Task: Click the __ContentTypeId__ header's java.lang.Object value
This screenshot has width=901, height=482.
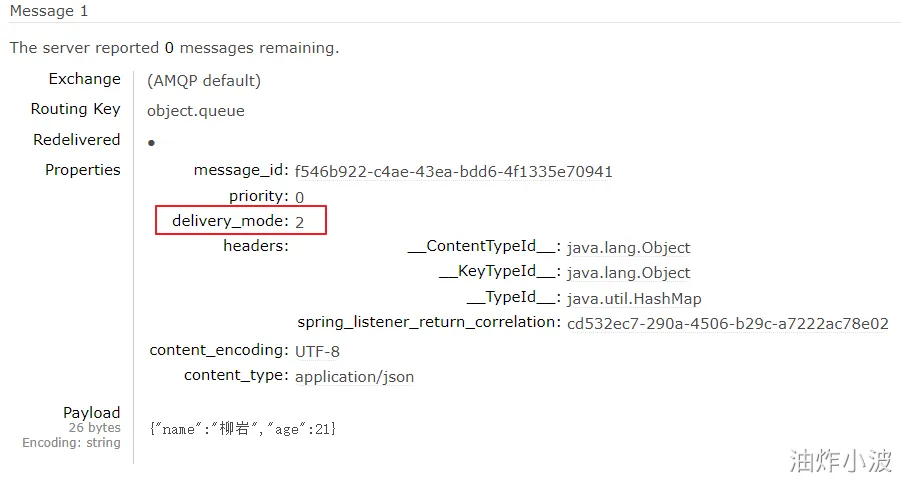Action: pyautogui.click(x=628, y=248)
